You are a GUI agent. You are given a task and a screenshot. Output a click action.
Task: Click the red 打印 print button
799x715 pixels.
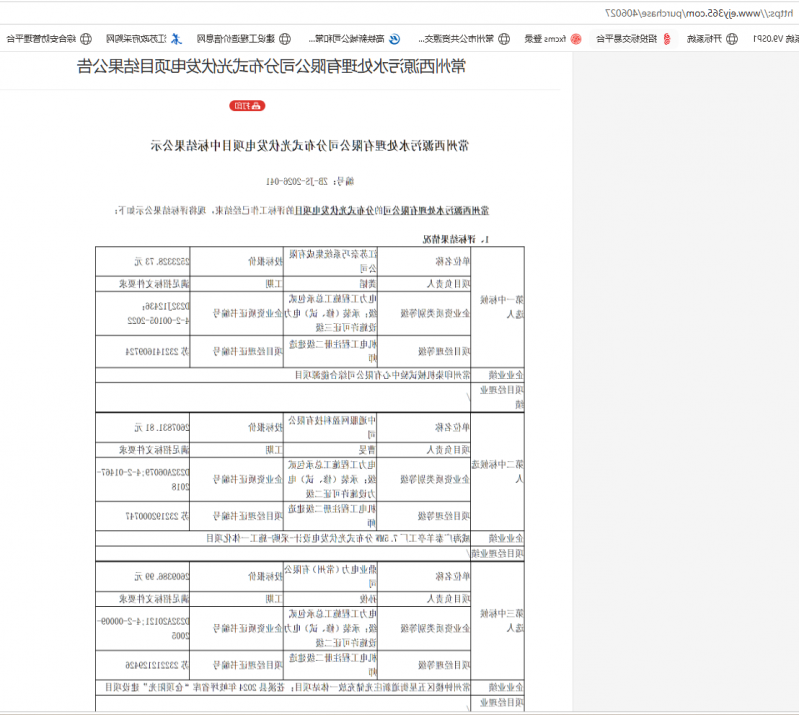point(247,105)
